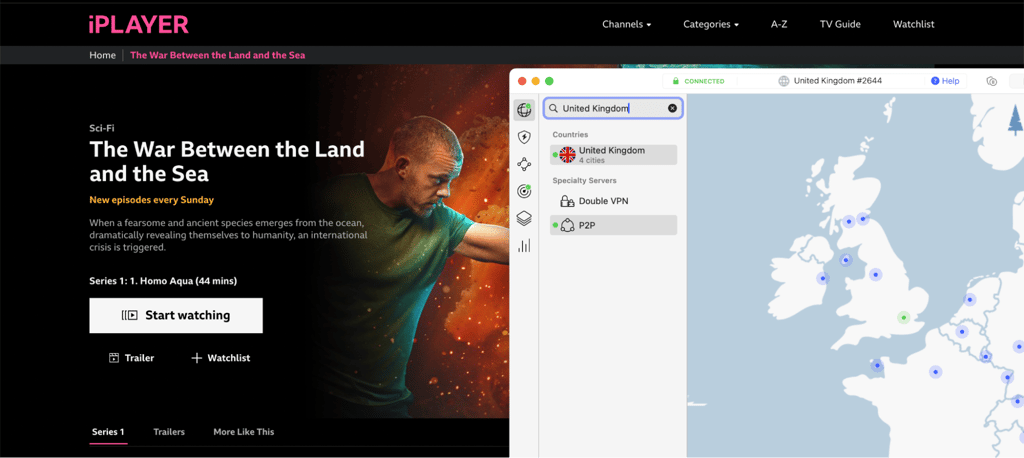
Task: Click the Home breadcrumb link
Action: pyautogui.click(x=103, y=55)
